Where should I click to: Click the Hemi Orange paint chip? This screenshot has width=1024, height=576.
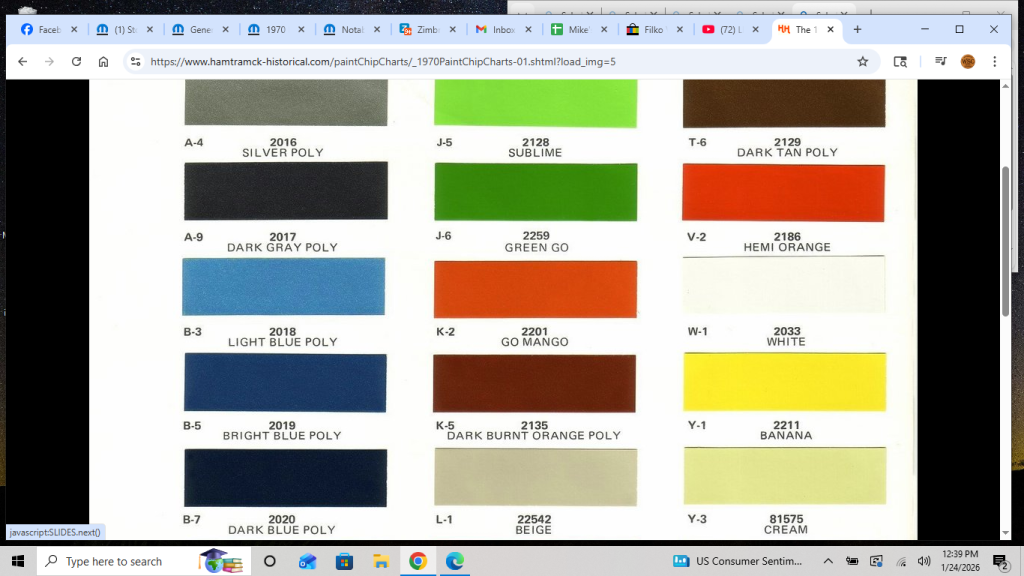pos(783,192)
